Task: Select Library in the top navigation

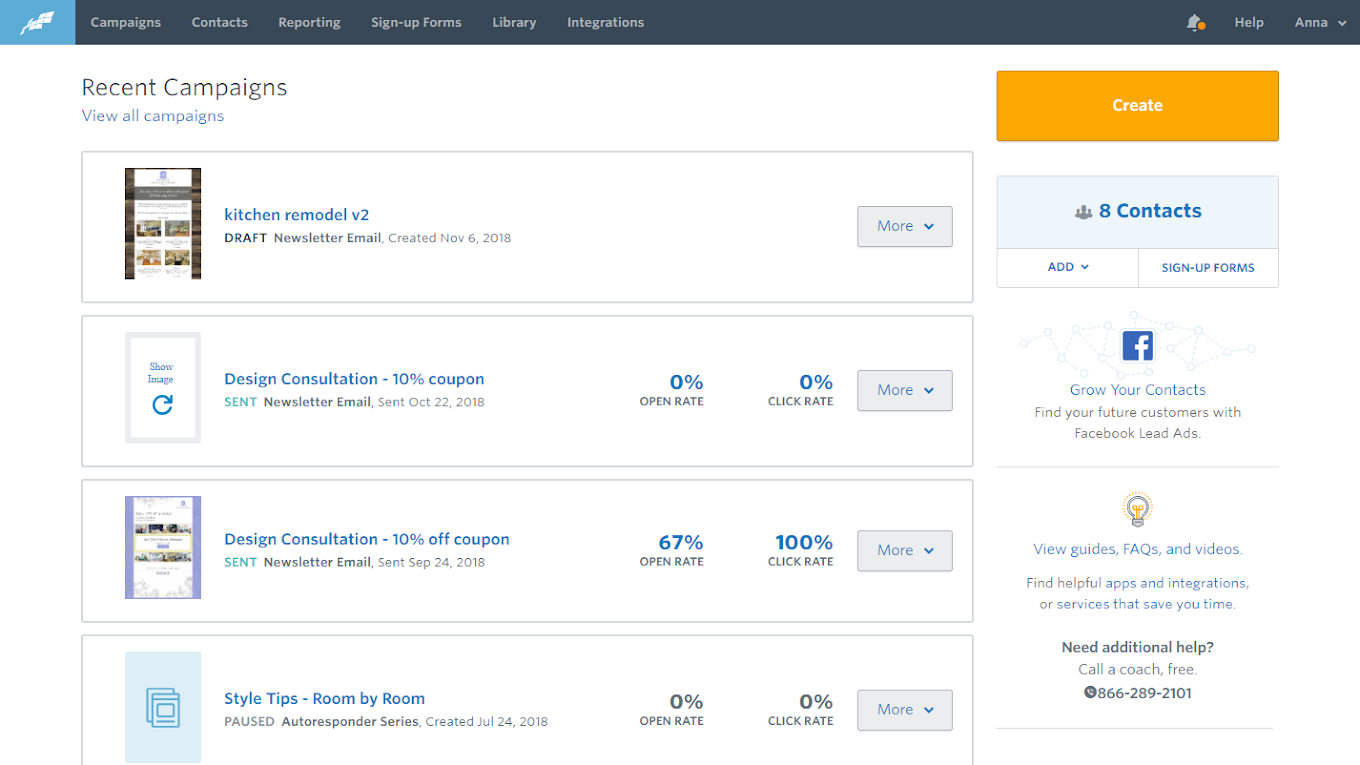Action: coord(514,22)
